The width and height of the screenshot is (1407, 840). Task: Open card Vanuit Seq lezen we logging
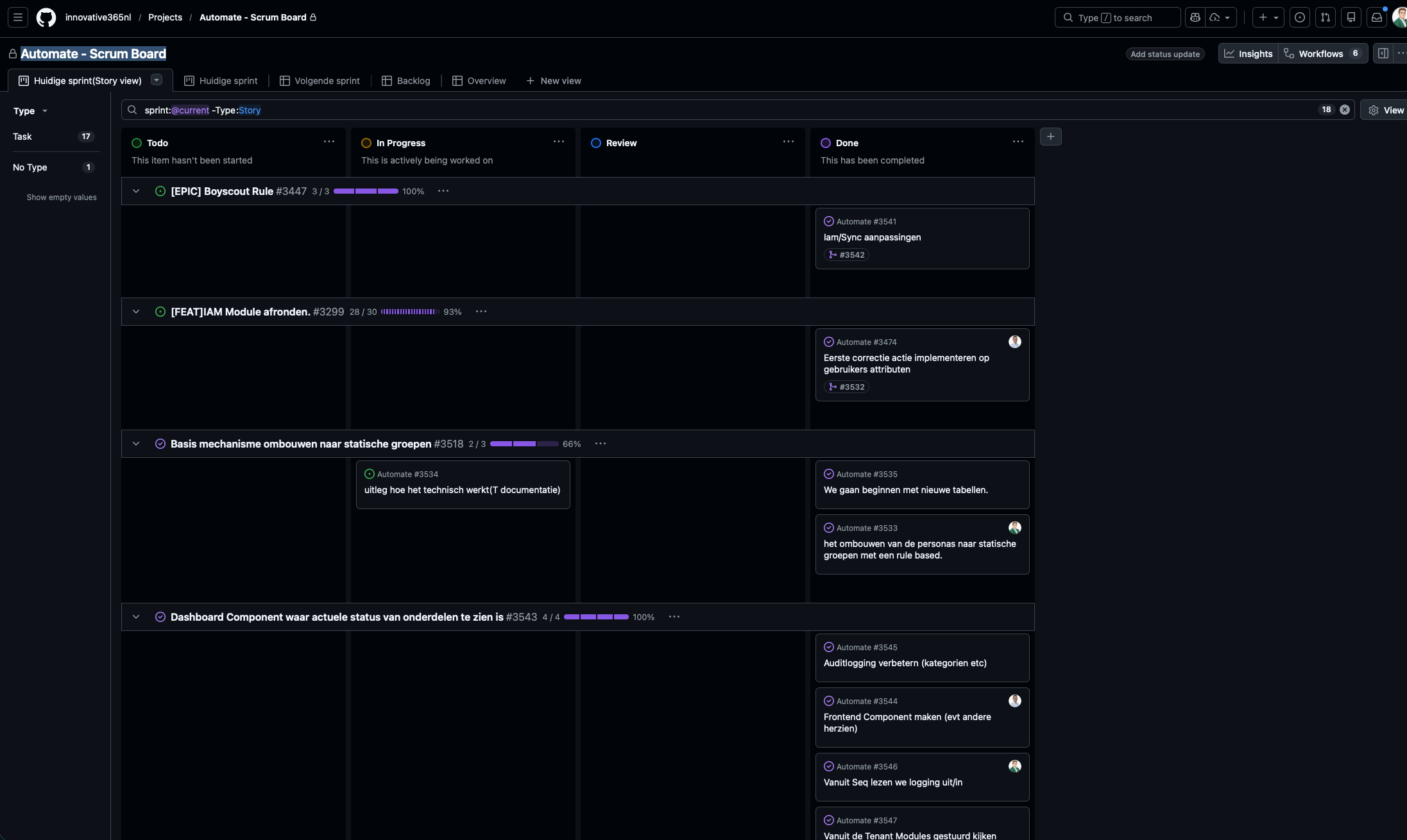point(922,777)
